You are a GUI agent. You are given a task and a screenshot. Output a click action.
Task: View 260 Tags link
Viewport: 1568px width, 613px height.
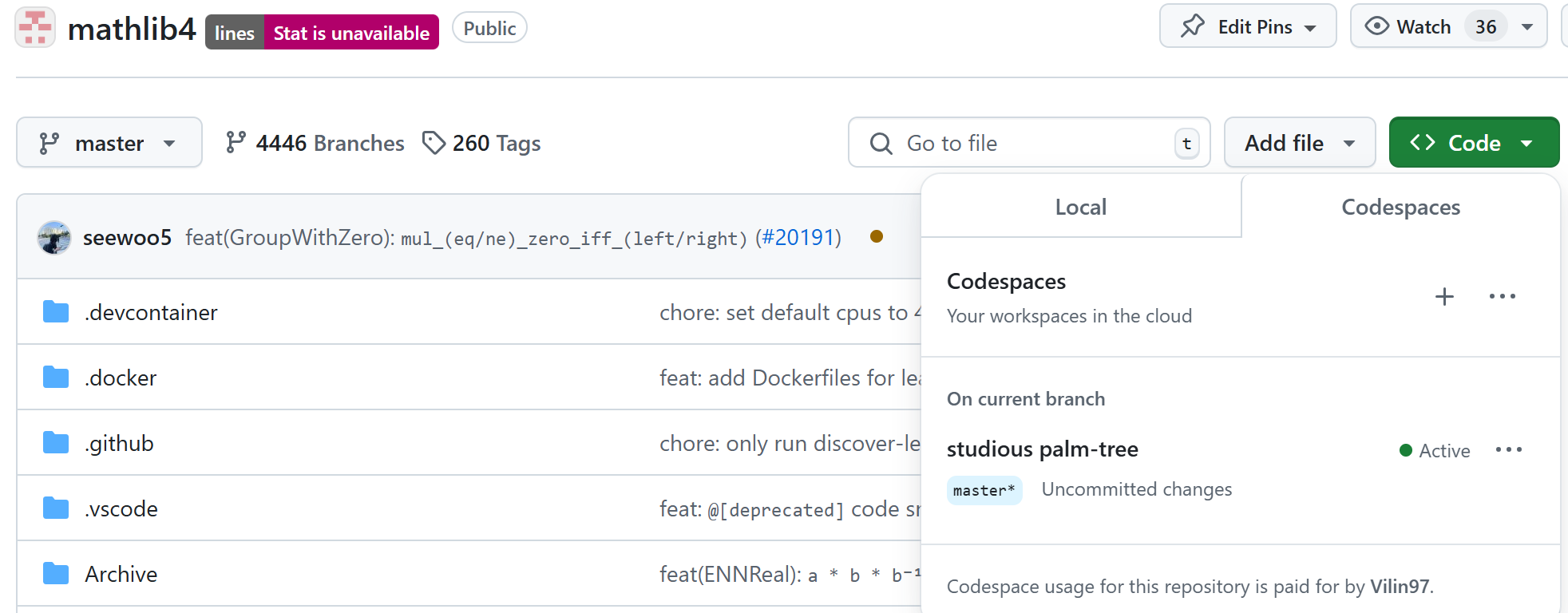[x=481, y=143]
